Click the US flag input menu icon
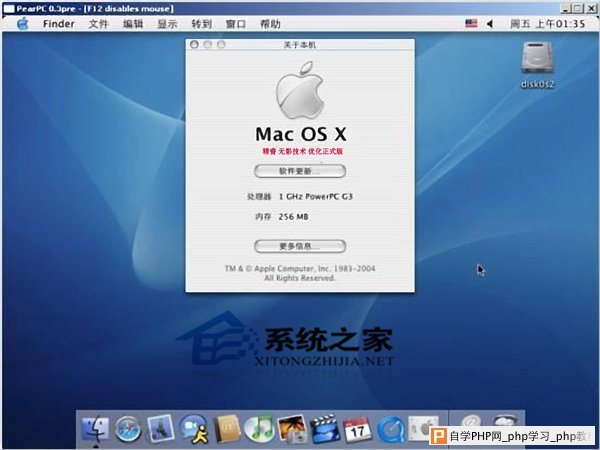The height and width of the screenshot is (450, 600). 471,23
